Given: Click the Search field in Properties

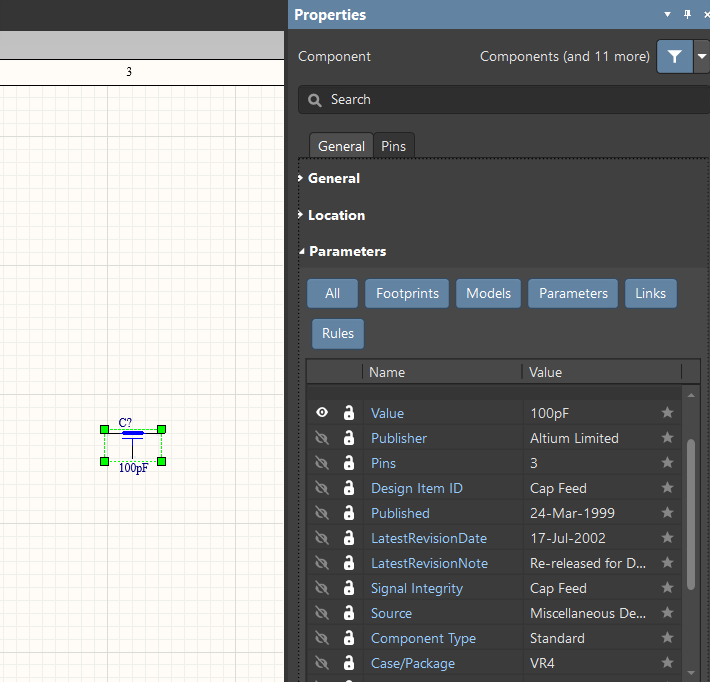Looking at the screenshot, I should [504, 100].
